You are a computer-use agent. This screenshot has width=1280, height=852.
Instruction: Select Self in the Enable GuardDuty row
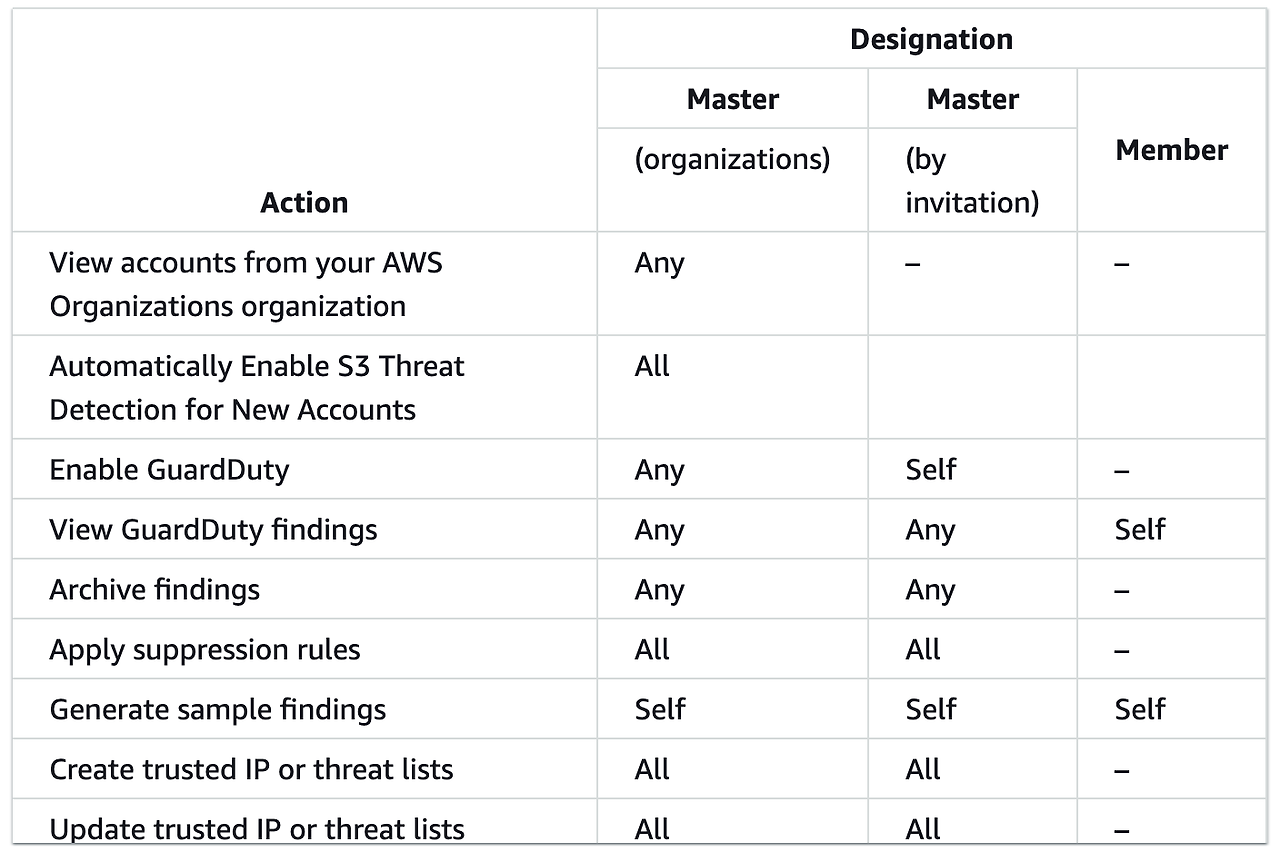coord(931,470)
